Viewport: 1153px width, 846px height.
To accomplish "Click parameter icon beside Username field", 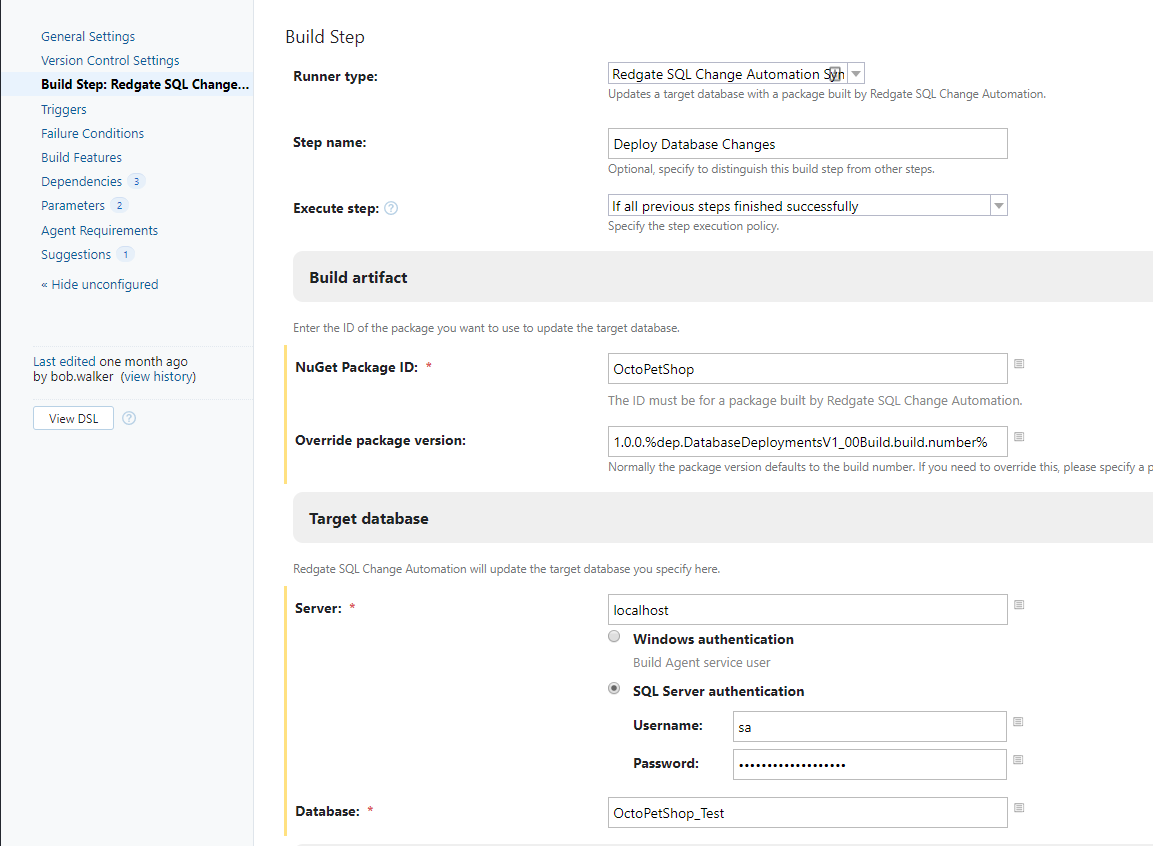I will click(1018, 722).
